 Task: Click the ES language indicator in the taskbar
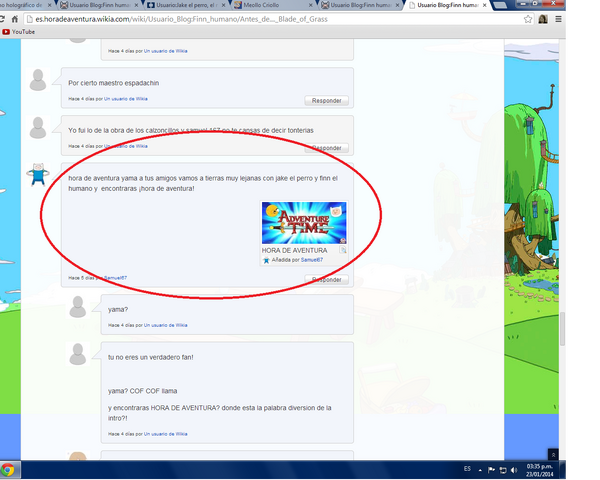pyautogui.click(x=467, y=469)
